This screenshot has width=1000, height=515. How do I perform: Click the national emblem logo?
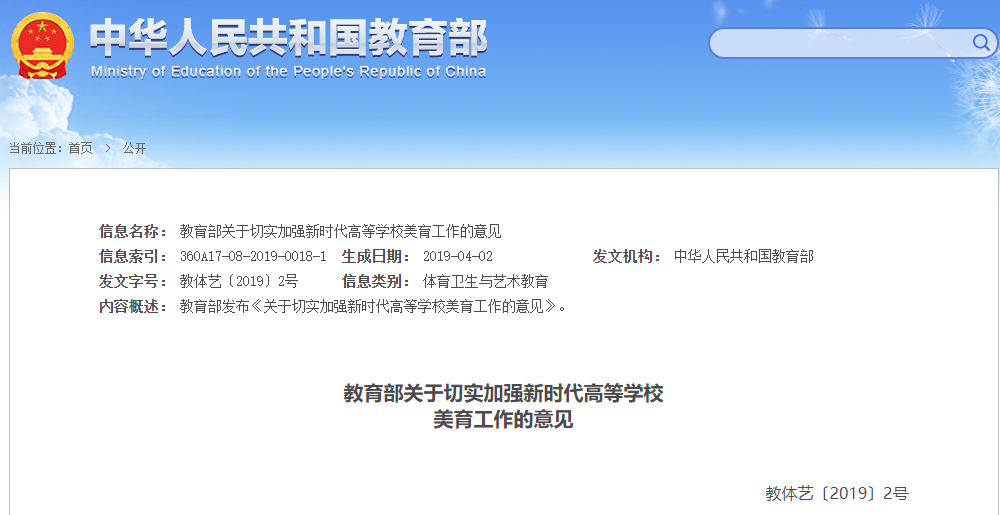(42, 45)
